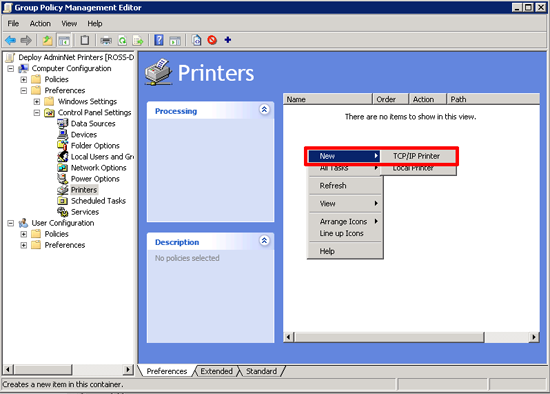550x394 pixels.
Task: Toggle the Show/Hide Action Pane icon
Action: pos(175,41)
